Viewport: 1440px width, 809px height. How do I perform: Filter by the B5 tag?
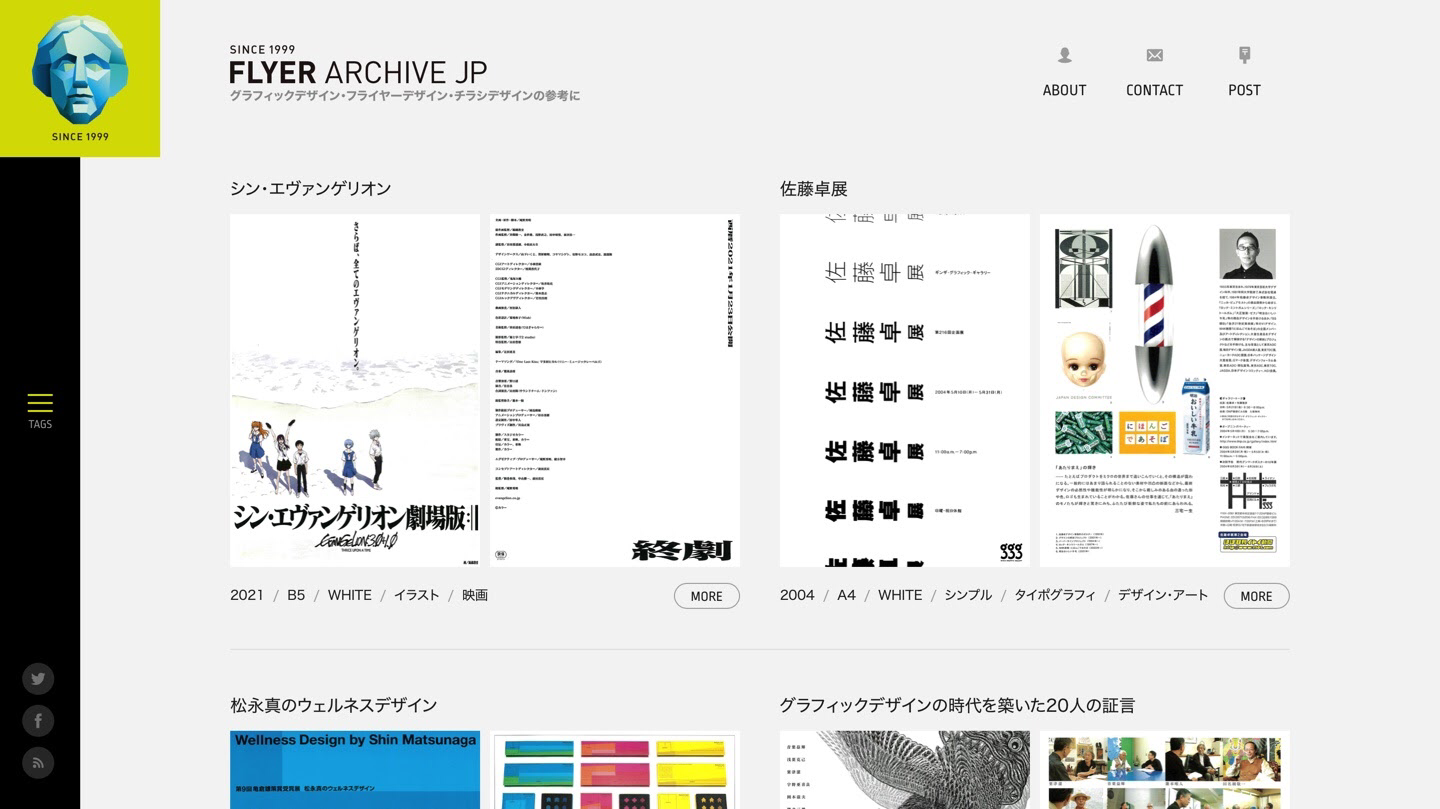[296, 595]
